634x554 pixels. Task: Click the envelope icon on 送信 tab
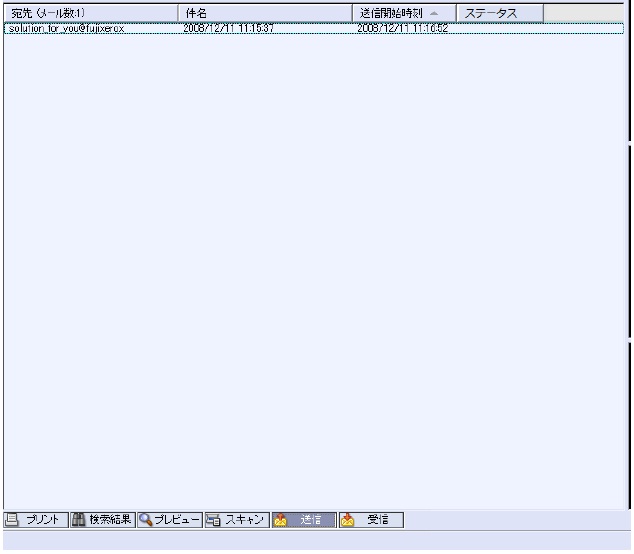coord(282,520)
